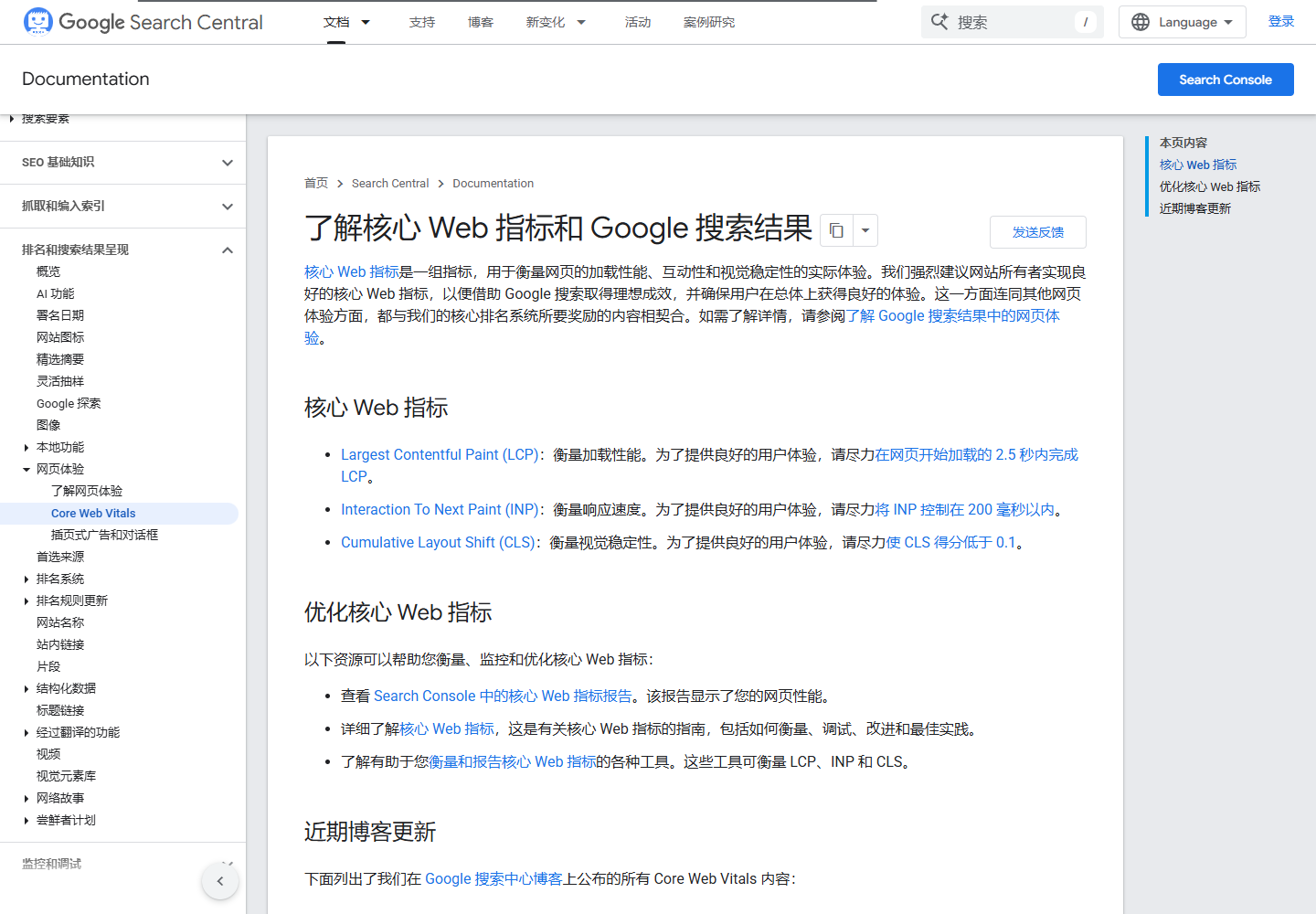Open the Cumulative Layout Shift (CLS) link
The width and height of the screenshot is (1316, 914).
tap(438, 543)
